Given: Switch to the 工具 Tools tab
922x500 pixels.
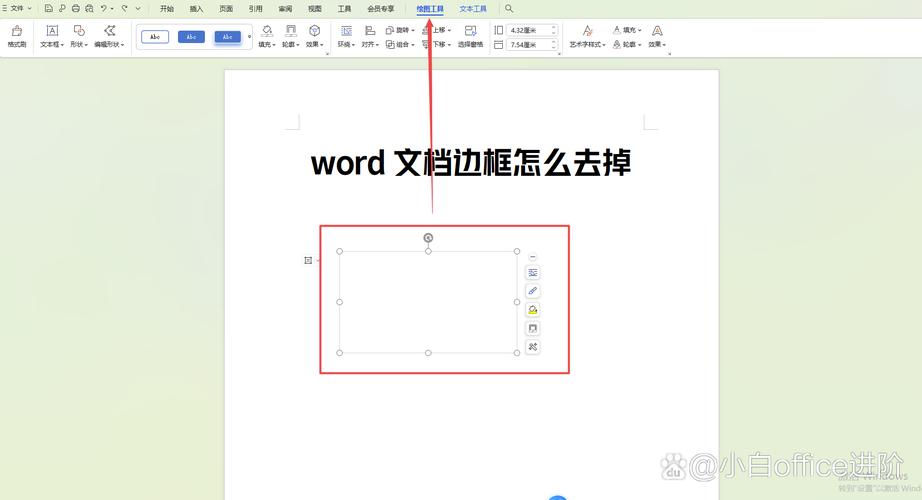Looking at the screenshot, I should pyautogui.click(x=345, y=9).
